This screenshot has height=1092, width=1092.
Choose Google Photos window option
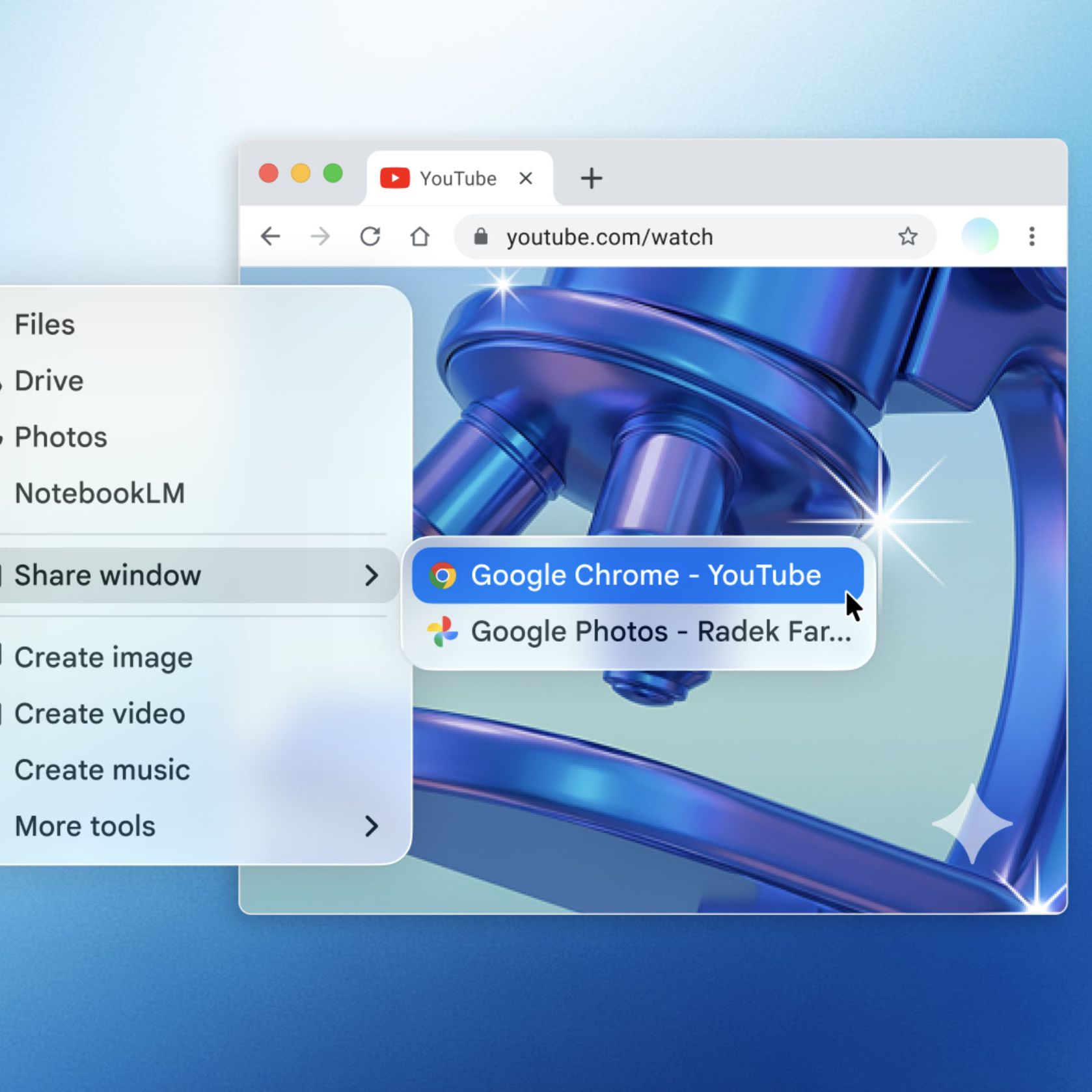pos(638,631)
